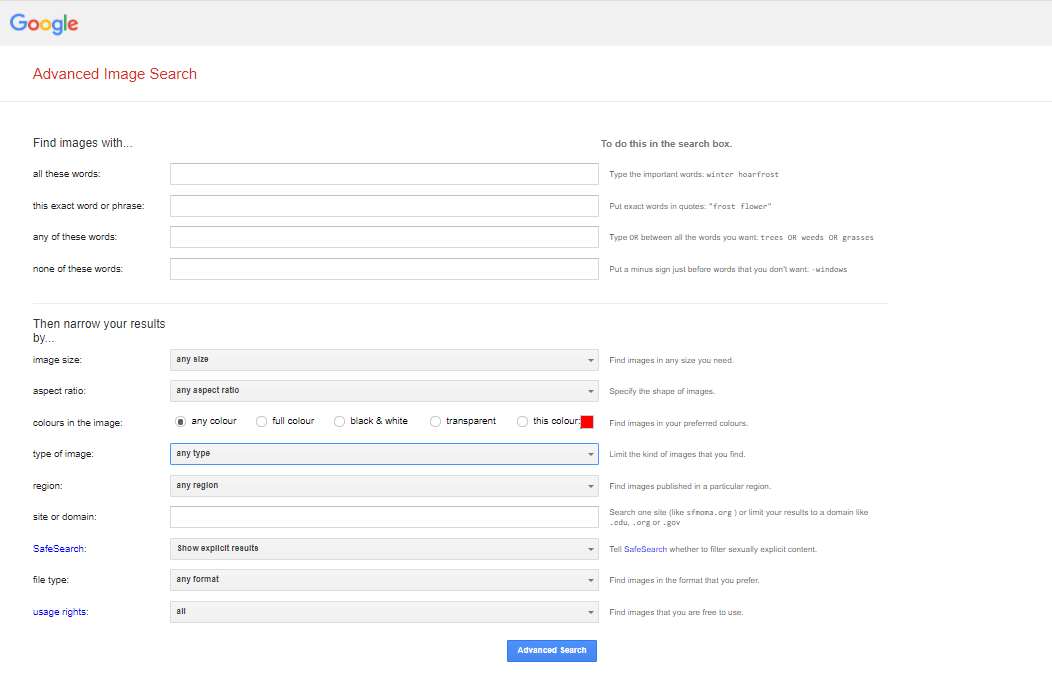Open the type of image dropdown
The height and width of the screenshot is (681, 1052).
point(384,454)
